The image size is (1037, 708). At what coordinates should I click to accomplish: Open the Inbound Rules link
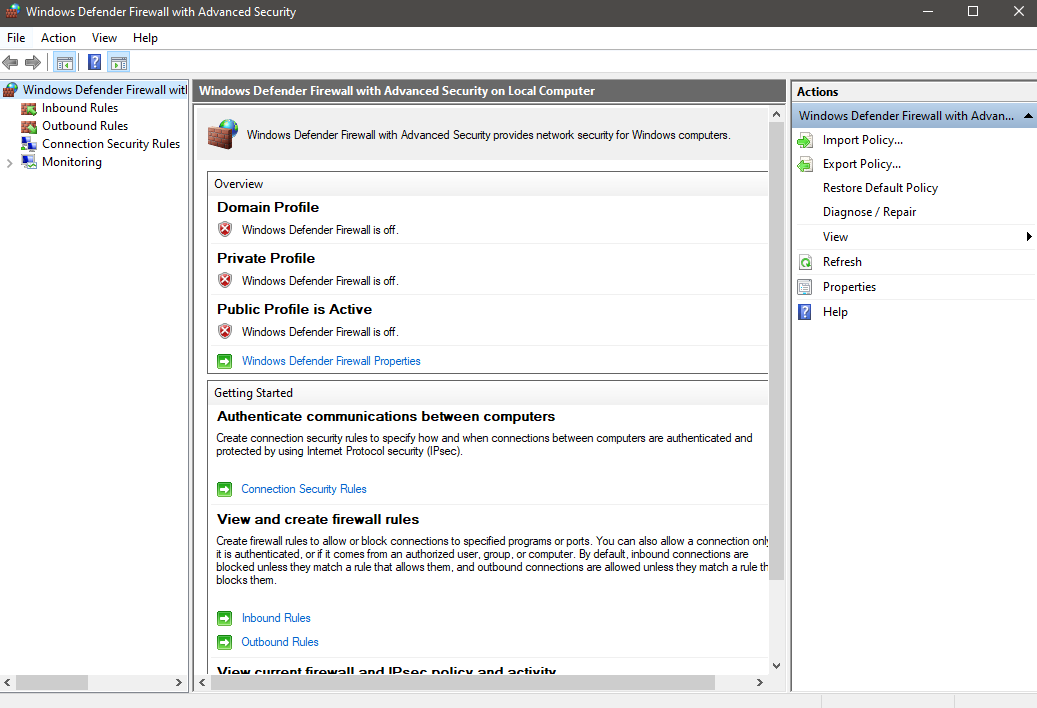point(276,618)
